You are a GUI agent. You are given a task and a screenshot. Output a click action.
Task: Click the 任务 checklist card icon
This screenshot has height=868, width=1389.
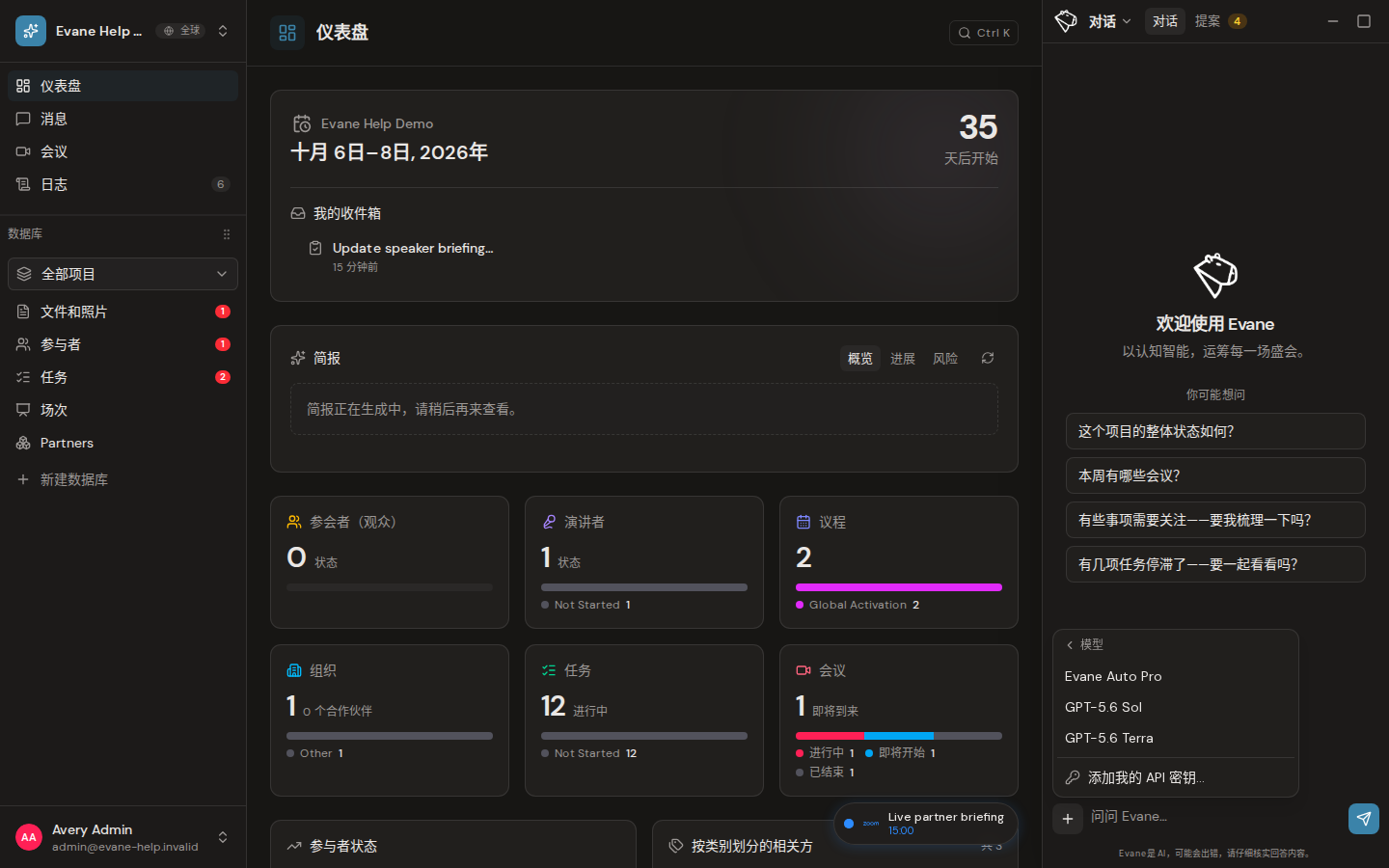tap(549, 670)
